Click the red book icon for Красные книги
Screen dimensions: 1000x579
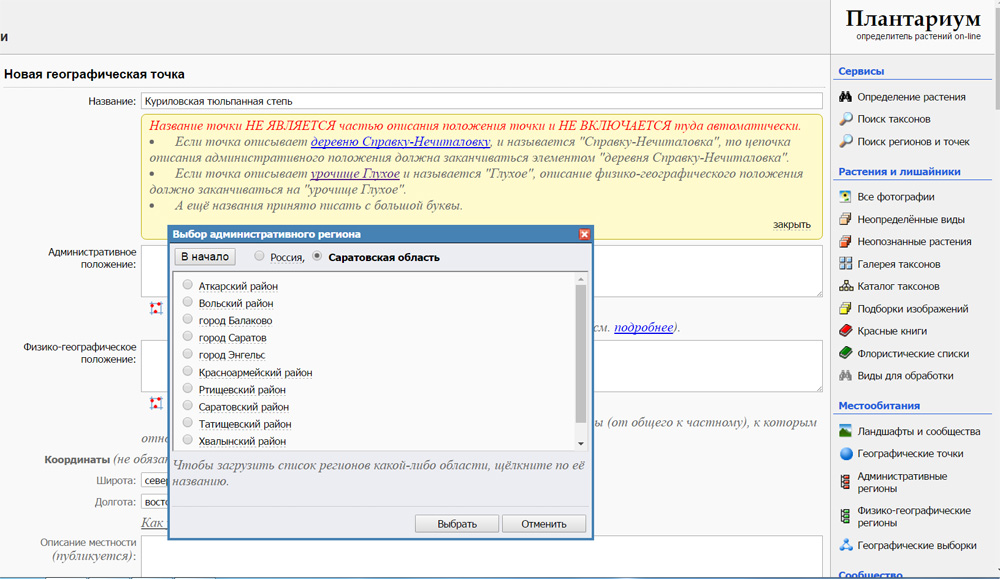(845, 331)
